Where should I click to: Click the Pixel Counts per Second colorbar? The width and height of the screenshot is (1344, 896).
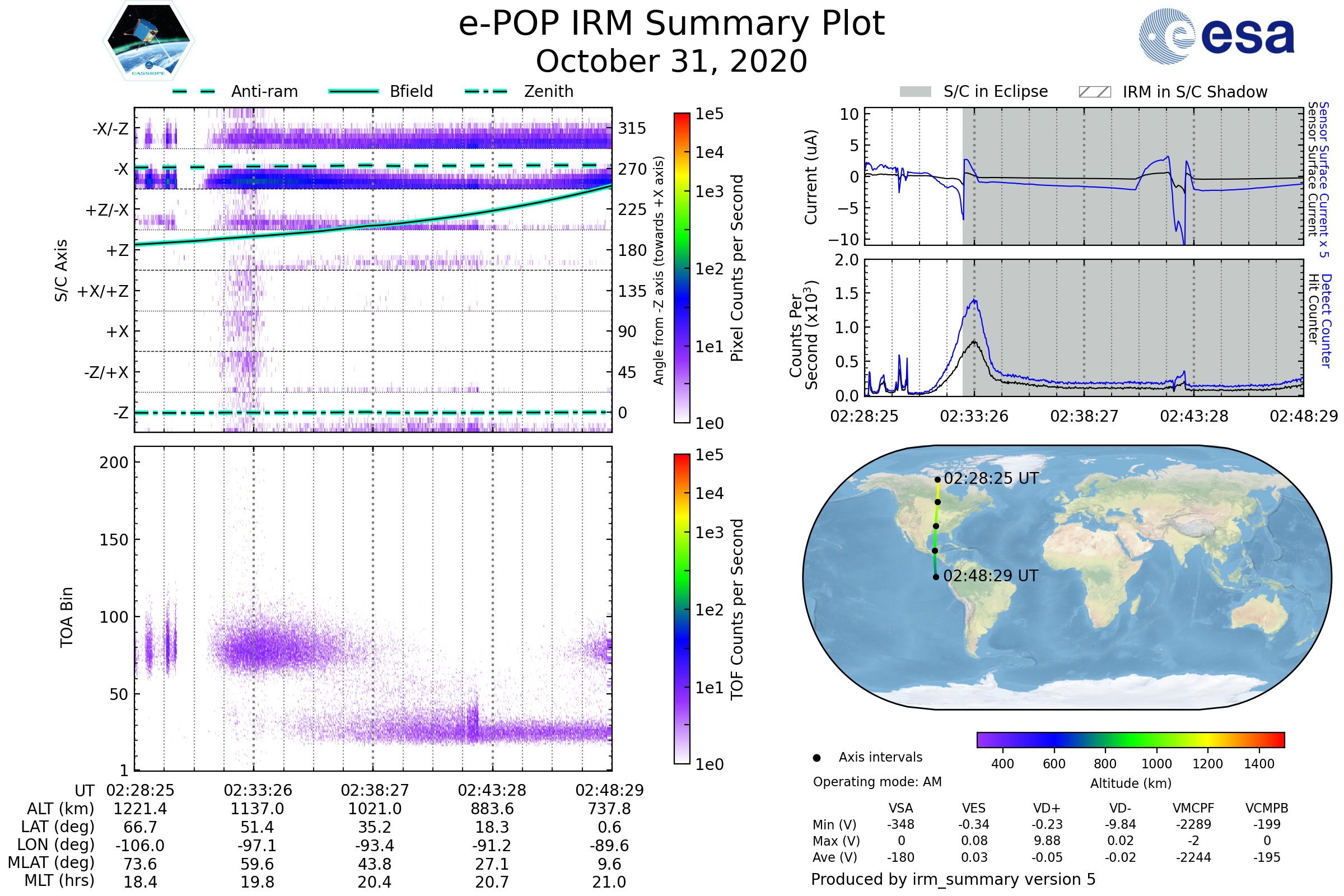tap(682, 268)
